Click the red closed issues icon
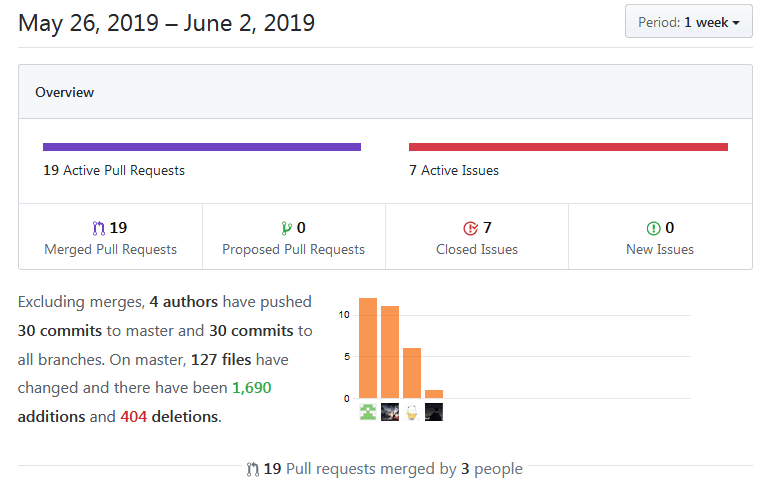The image size is (783, 481). point(471,228)
